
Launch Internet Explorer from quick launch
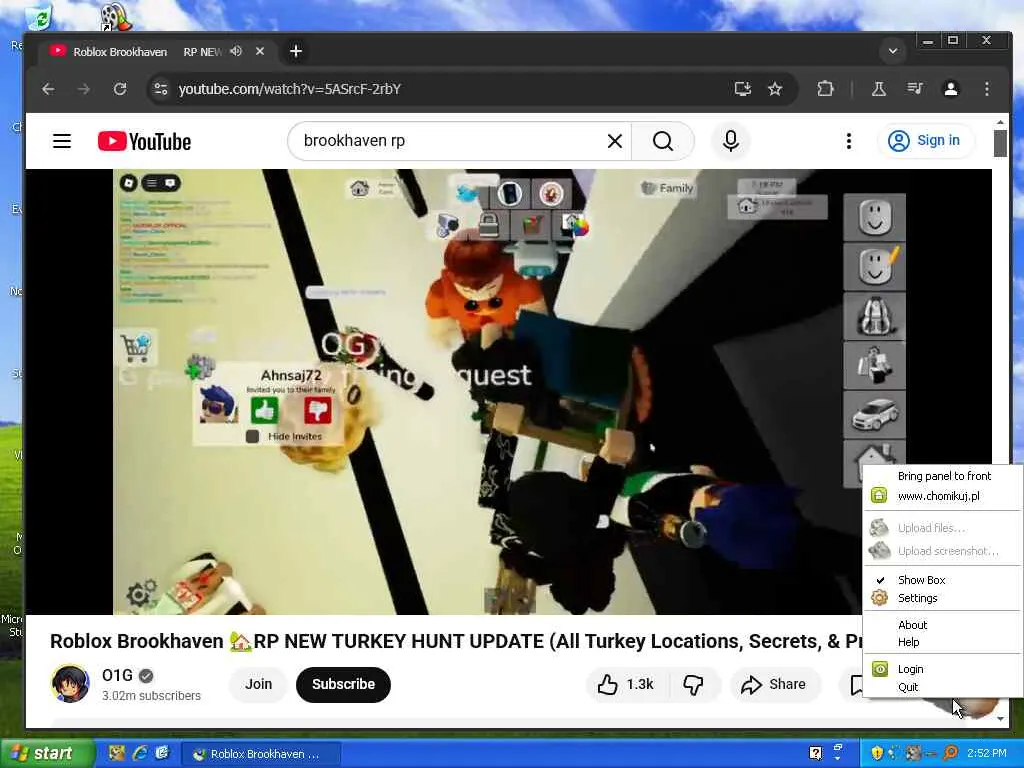140,754
